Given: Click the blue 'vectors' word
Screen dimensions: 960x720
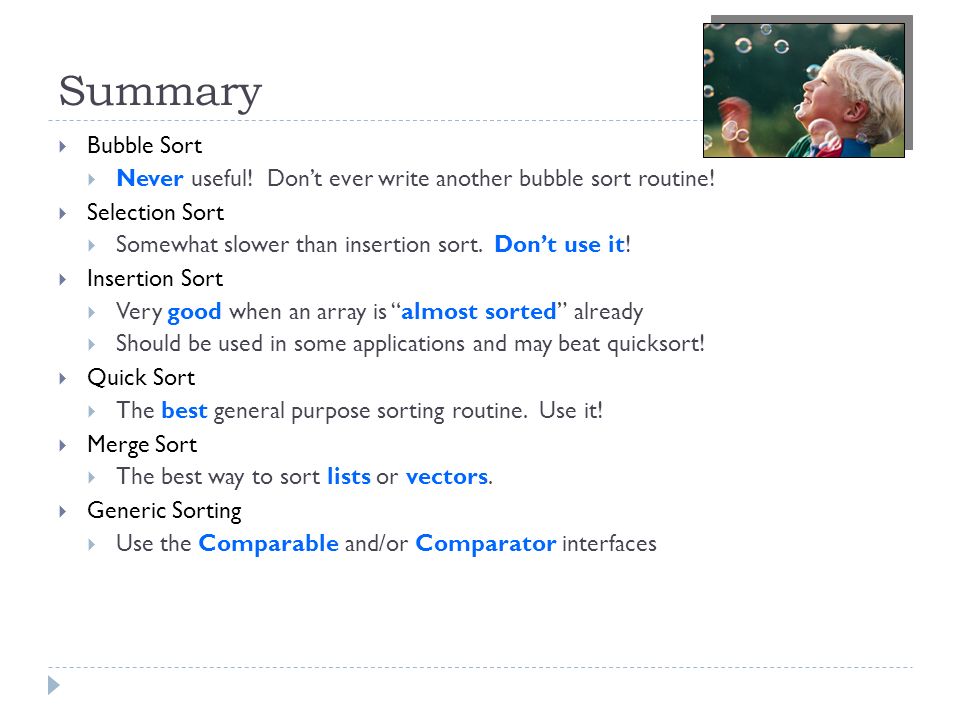Looking at the screenshot, I should [447, 477].
